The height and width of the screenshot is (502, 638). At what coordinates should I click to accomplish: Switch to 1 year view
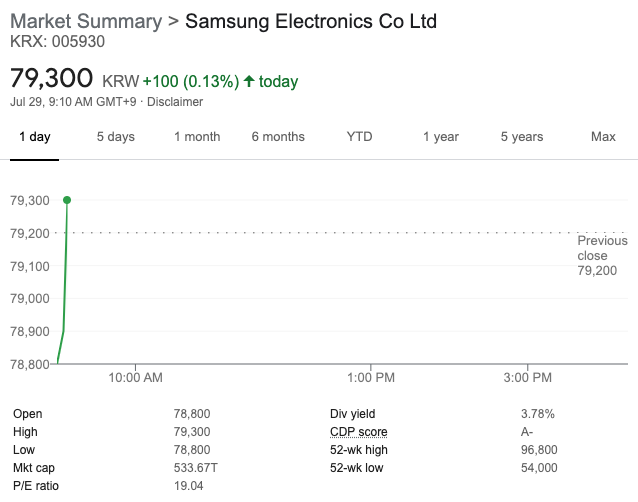click(440, 136)
